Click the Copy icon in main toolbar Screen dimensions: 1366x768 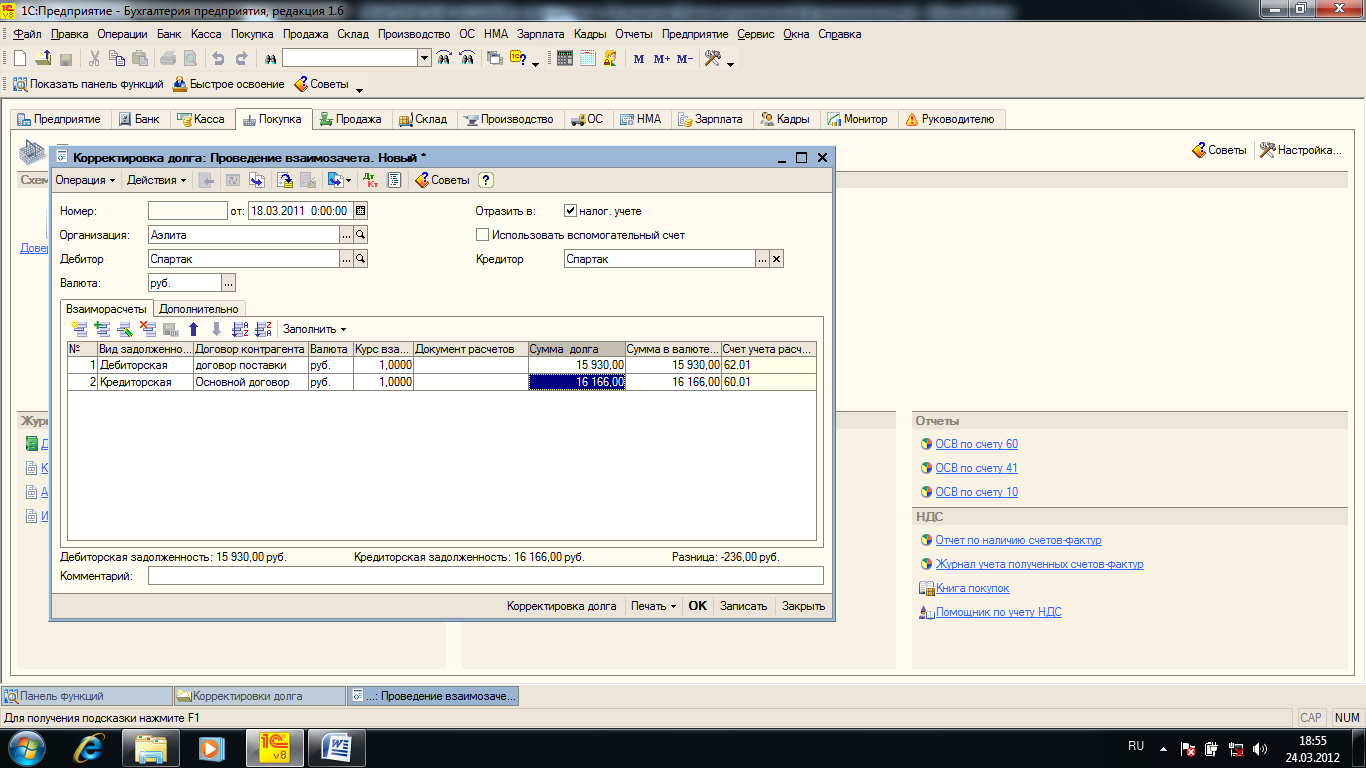pos(118,59)
